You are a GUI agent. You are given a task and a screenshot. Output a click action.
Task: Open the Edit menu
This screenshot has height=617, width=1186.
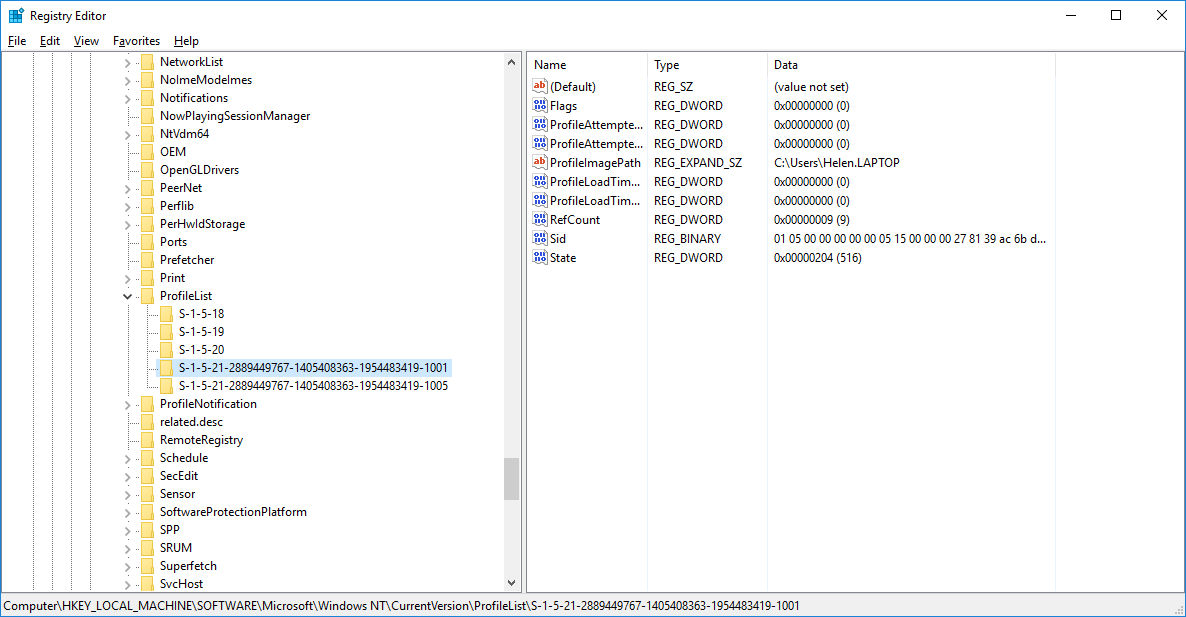click(x=50, y=41)
